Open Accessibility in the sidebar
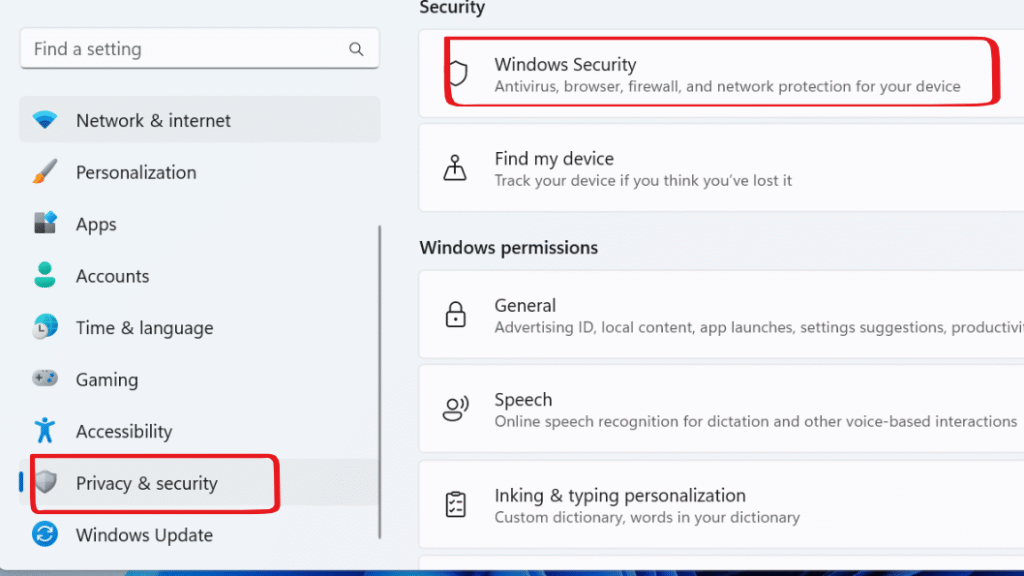The width and height of the screenshot is (1024, 576). coord(199,431)
